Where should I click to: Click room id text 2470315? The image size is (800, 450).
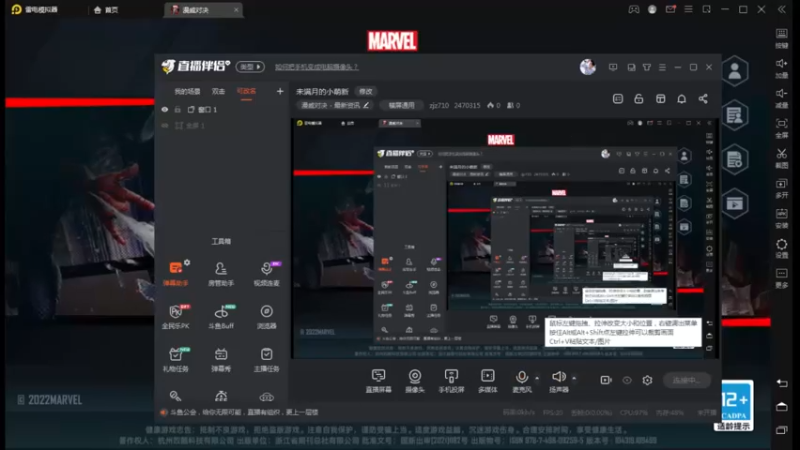467,105
